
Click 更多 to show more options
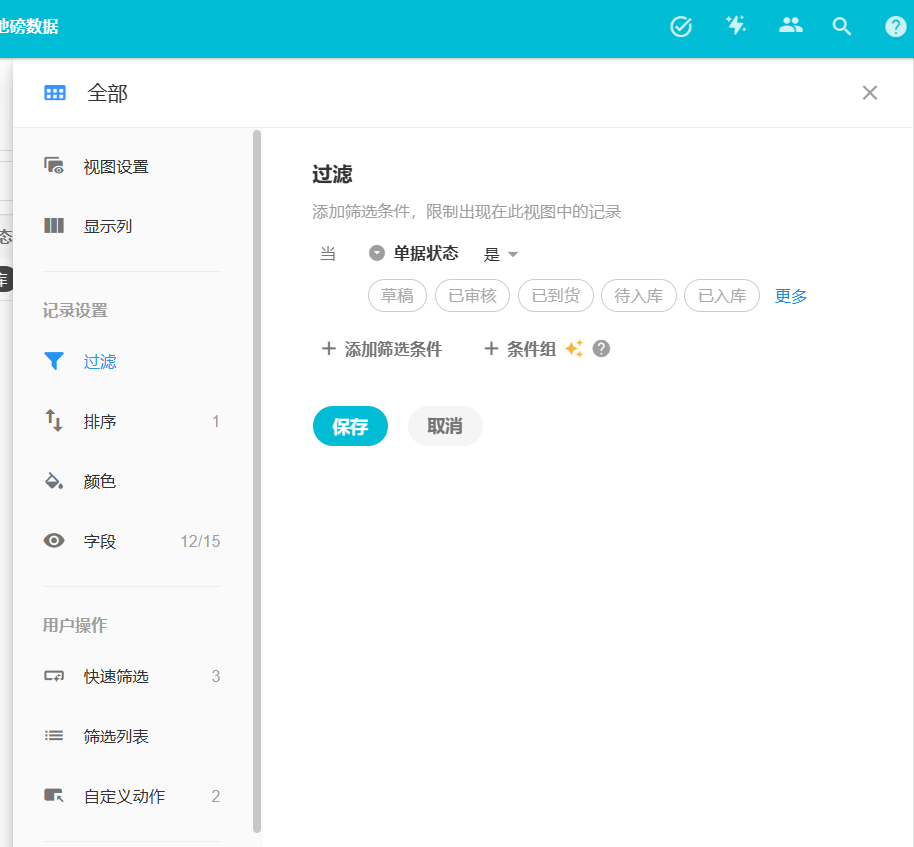pos(791,296)
